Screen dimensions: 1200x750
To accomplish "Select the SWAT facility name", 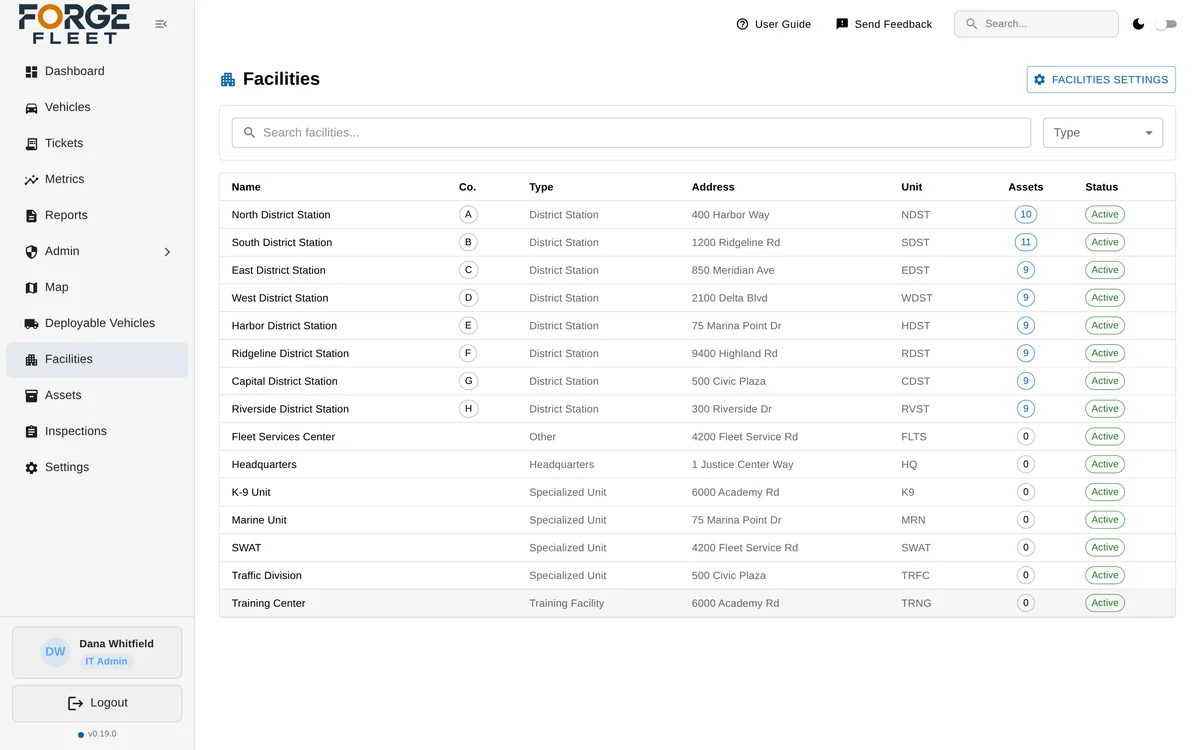I will pyautogui.click(x=246, y=548).
